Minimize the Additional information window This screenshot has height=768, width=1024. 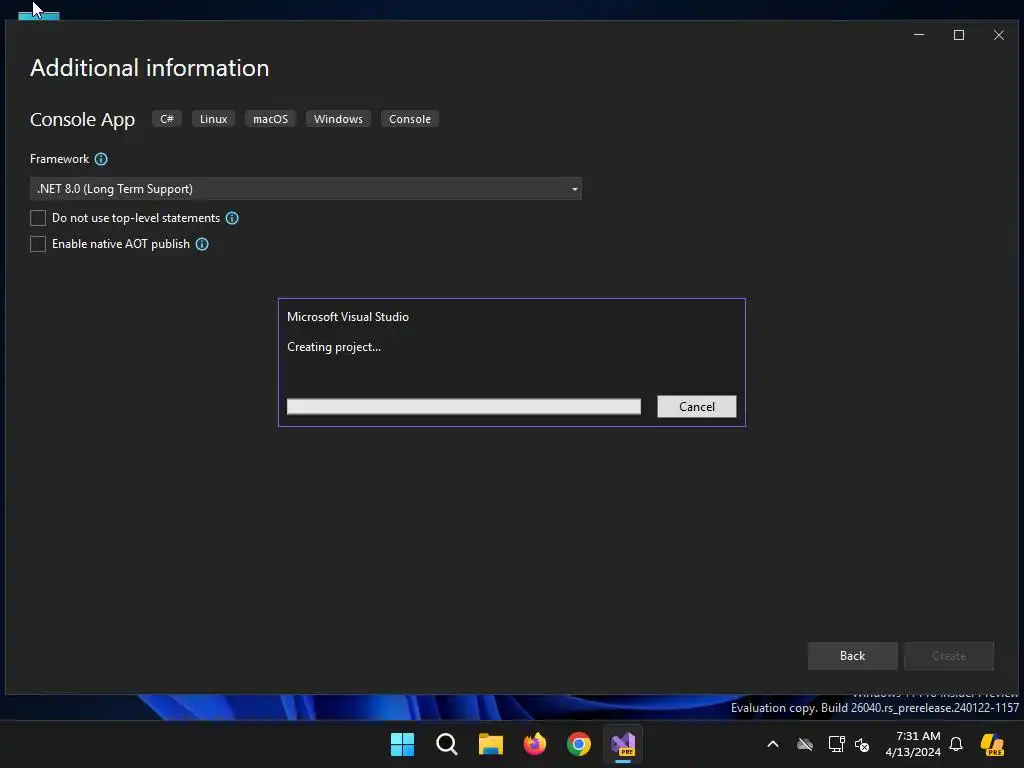click(919, 35)
